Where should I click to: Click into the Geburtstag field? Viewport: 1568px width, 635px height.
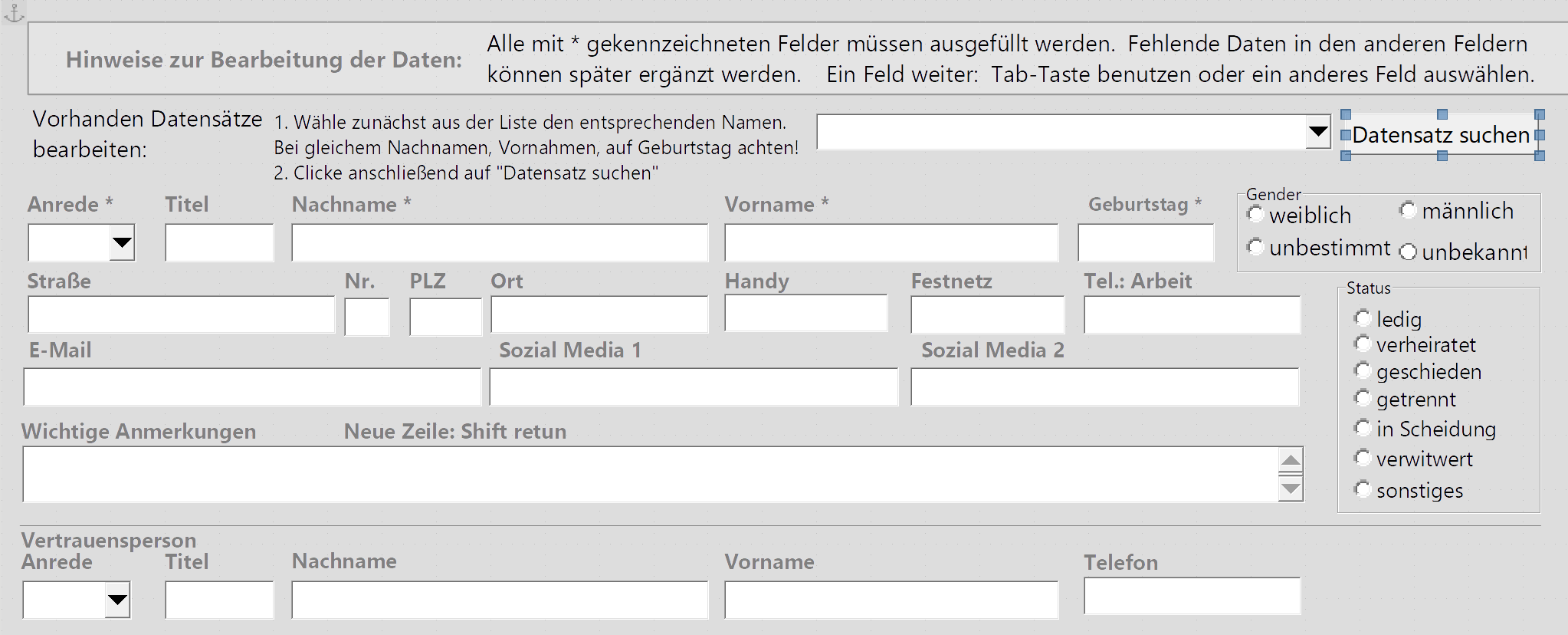point(1145,243)
